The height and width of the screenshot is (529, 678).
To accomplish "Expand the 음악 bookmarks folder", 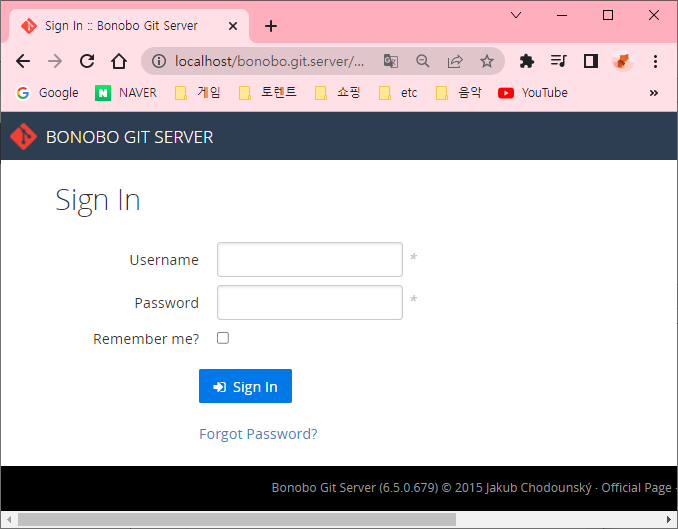I will click(x=459, y=93).
